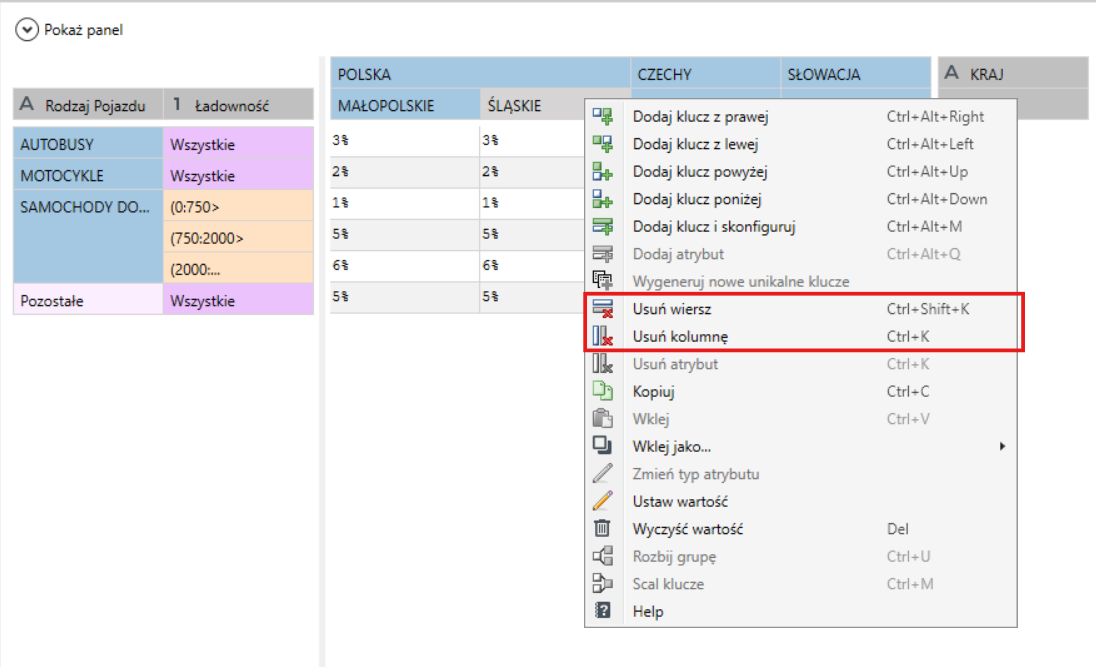The image size is (1096, 667).
Task: Select the POLSKA column header
Action: coord(480,74)
